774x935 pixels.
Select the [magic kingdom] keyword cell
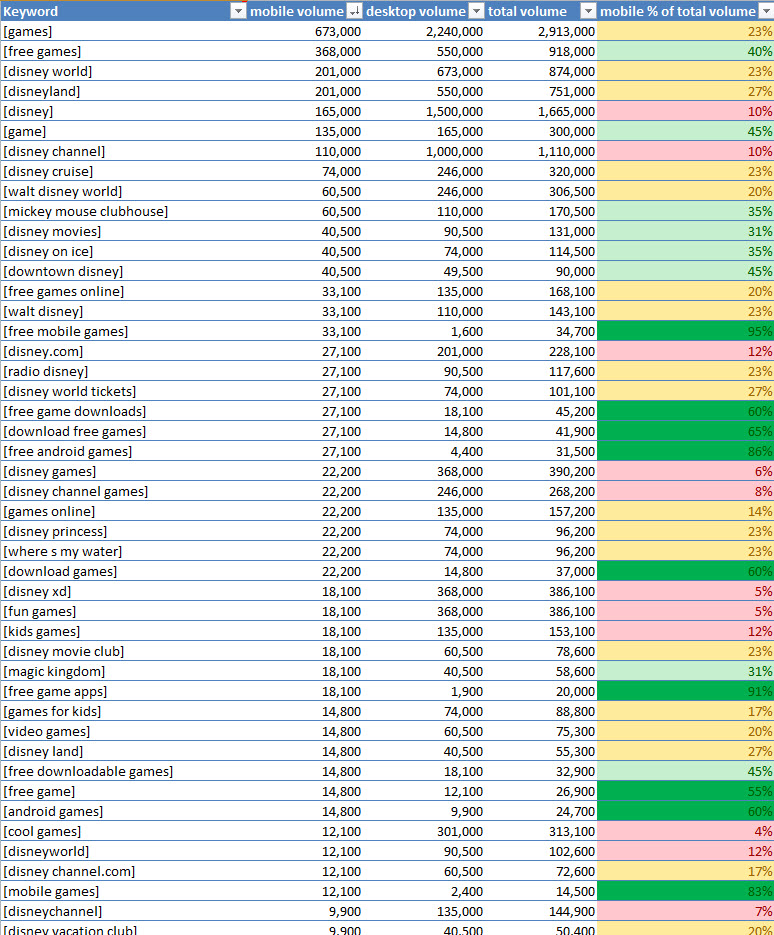[x=123, y=671]
